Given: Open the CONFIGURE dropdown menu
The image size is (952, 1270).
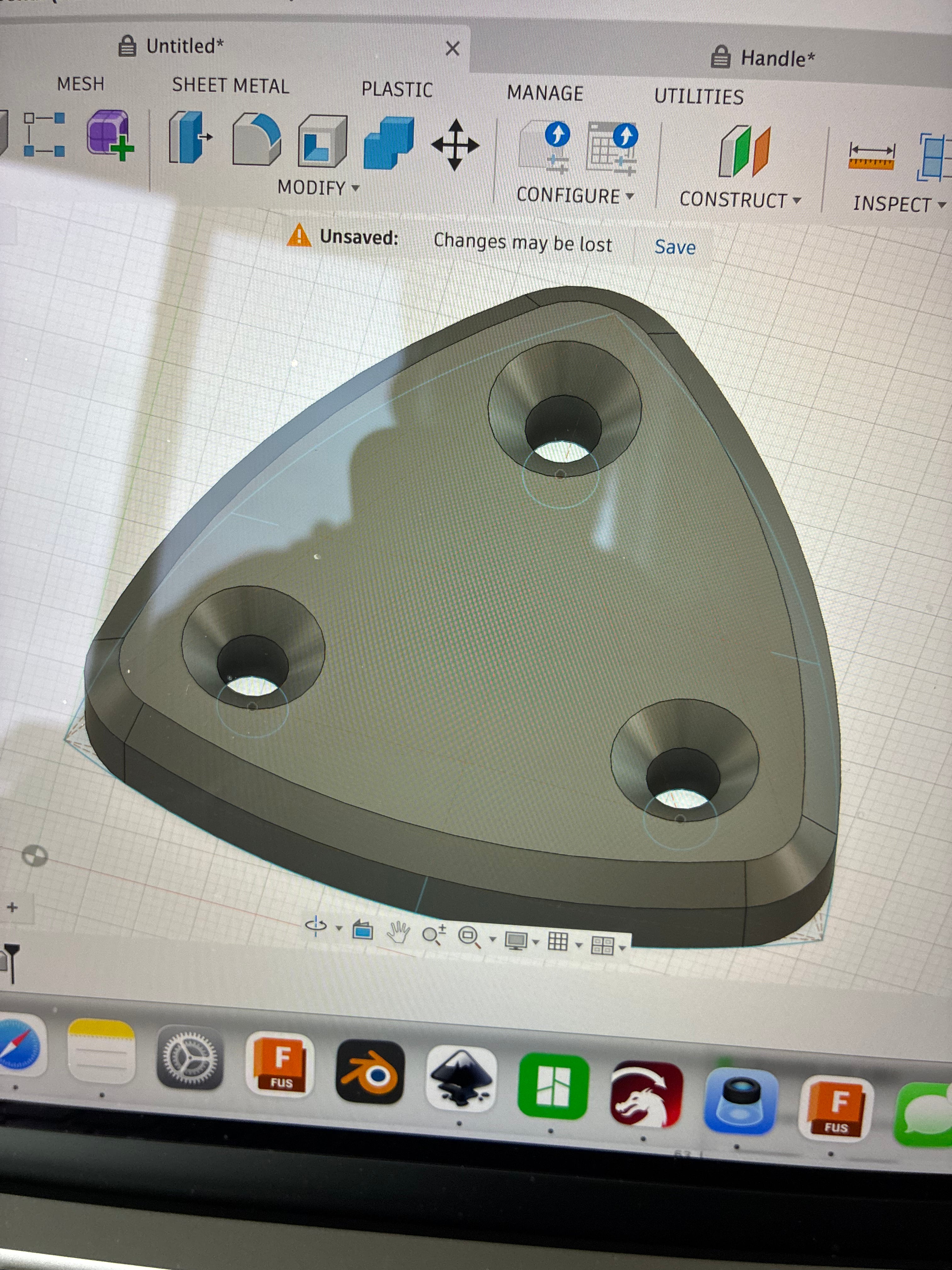Looking at the screenshot, I should (575, 196).
